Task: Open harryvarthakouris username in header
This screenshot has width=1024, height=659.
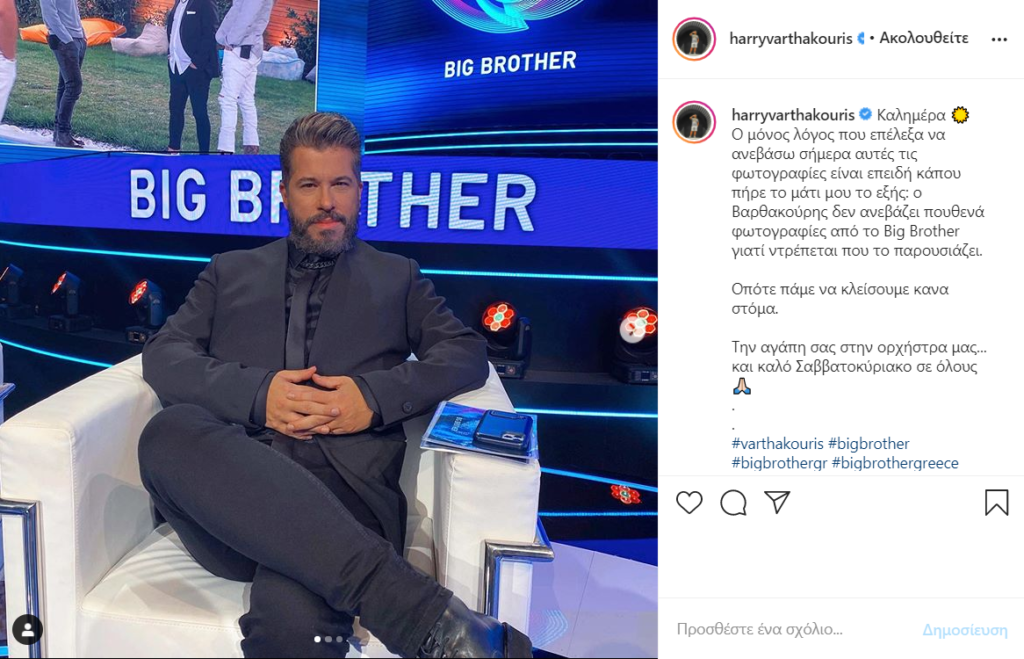Action: point(791,39)
